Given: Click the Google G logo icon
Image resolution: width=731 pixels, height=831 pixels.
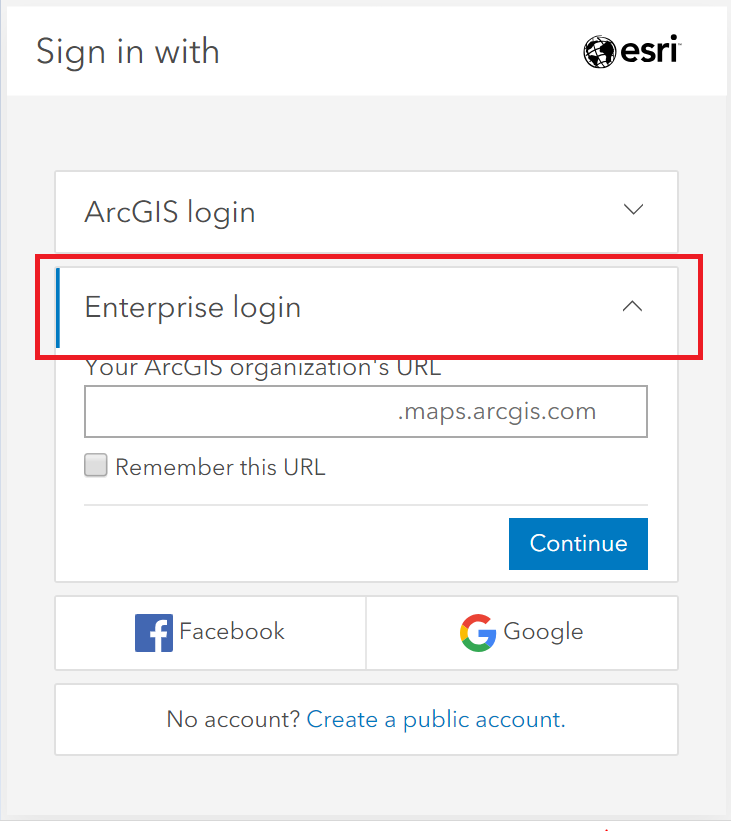Looking at the screenshot, I should coord(478,633).
